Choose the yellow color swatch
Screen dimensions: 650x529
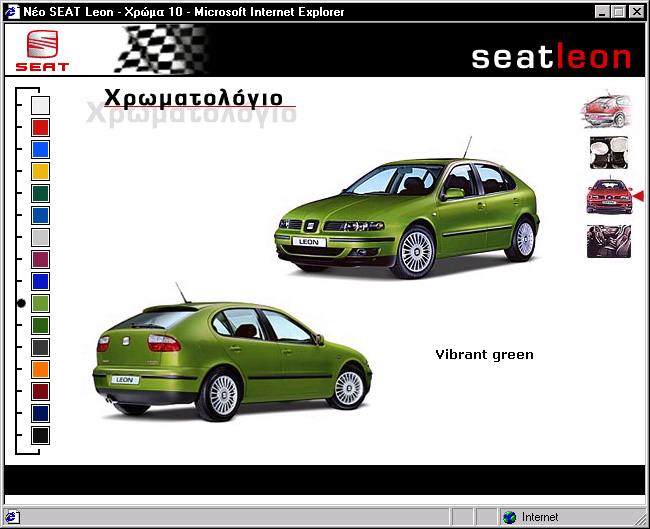[40, 171]
